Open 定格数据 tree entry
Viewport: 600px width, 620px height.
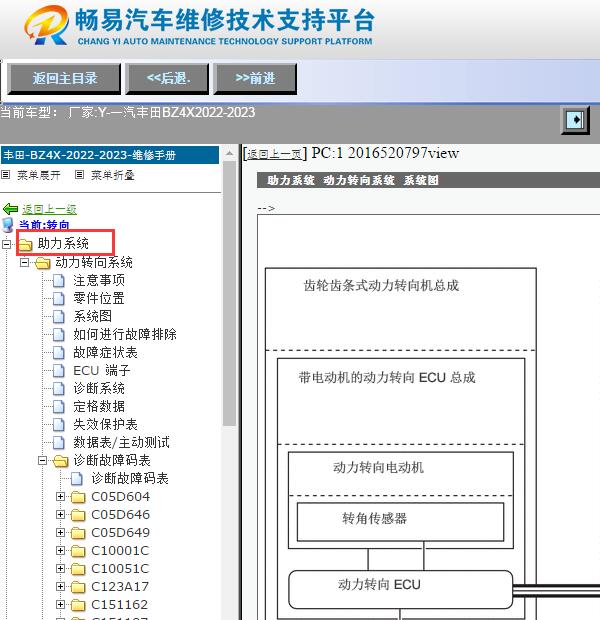[99, 406]
